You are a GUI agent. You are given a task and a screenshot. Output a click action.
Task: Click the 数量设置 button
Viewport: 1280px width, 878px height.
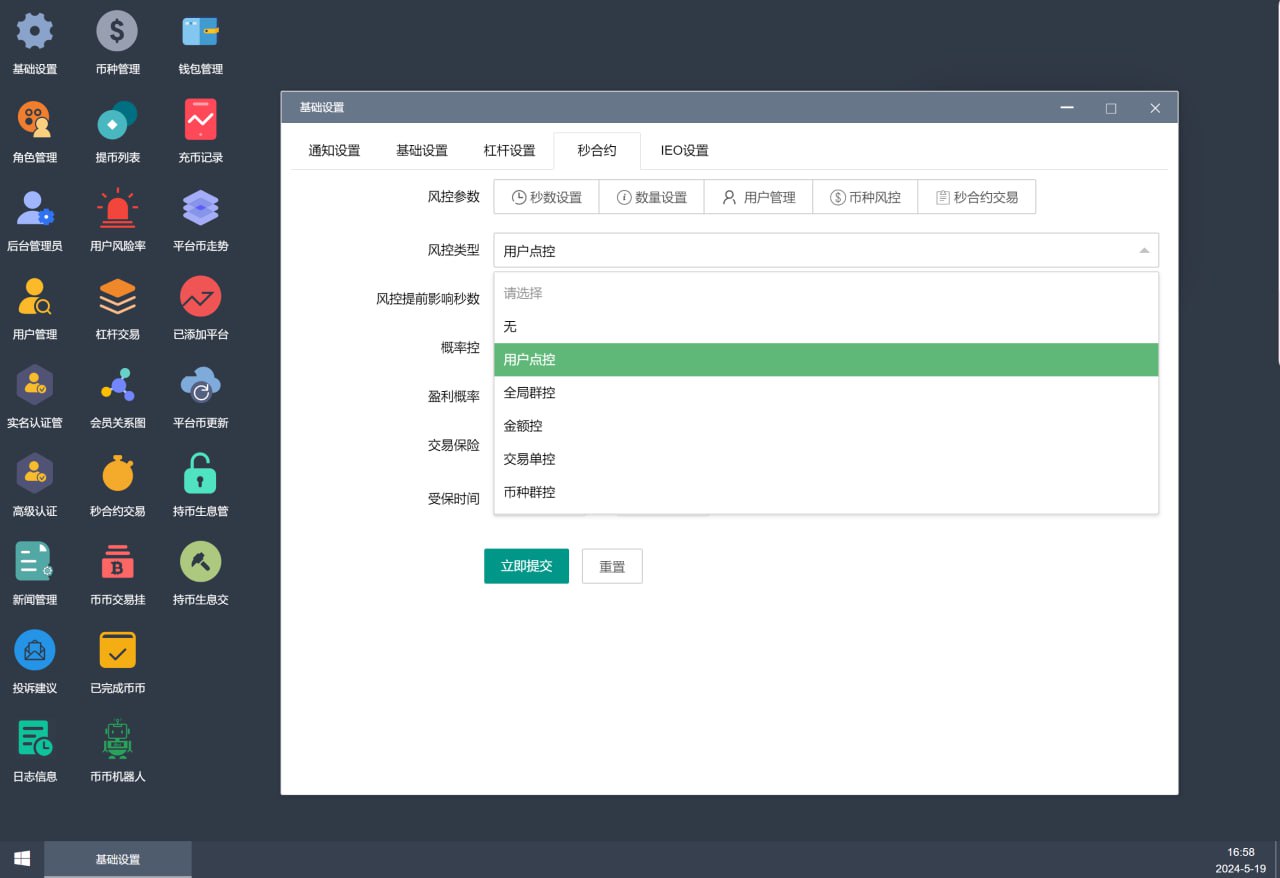click(x=652, y=197)
